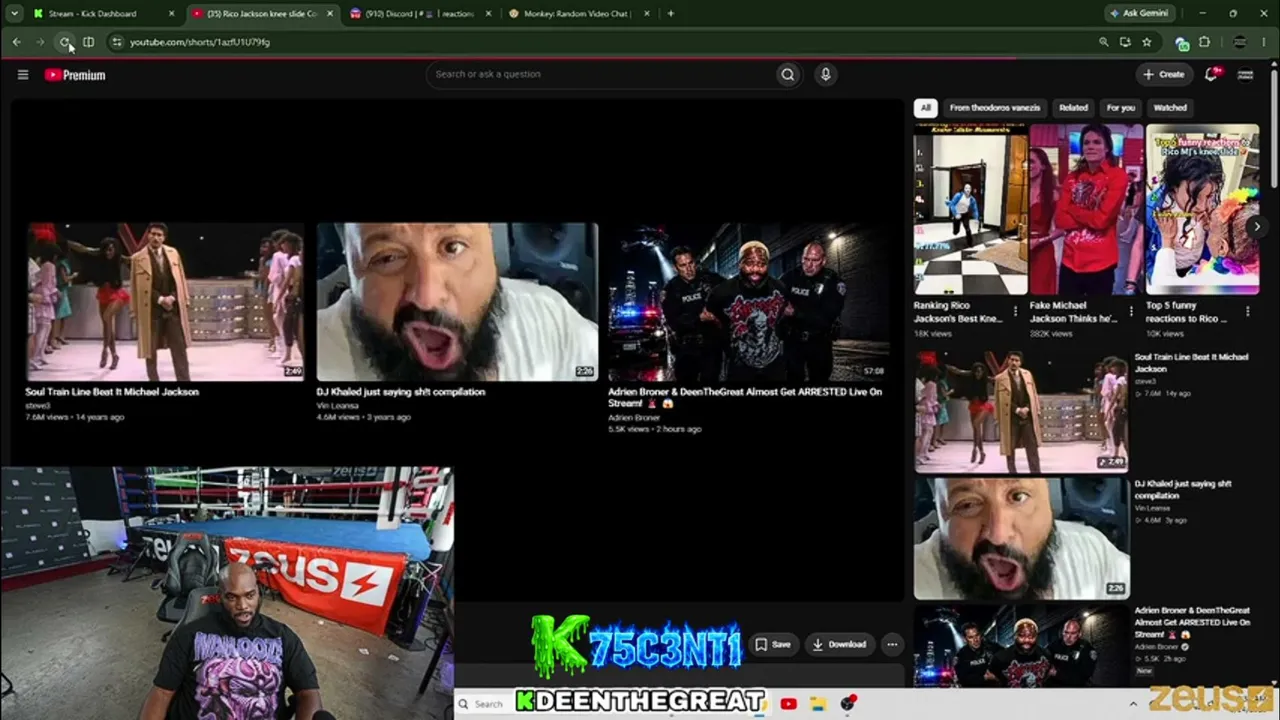Open the YouTube hamburger guide menu
The height and width of the screenshot is (720, 1280).
click(x=23, y=74)
